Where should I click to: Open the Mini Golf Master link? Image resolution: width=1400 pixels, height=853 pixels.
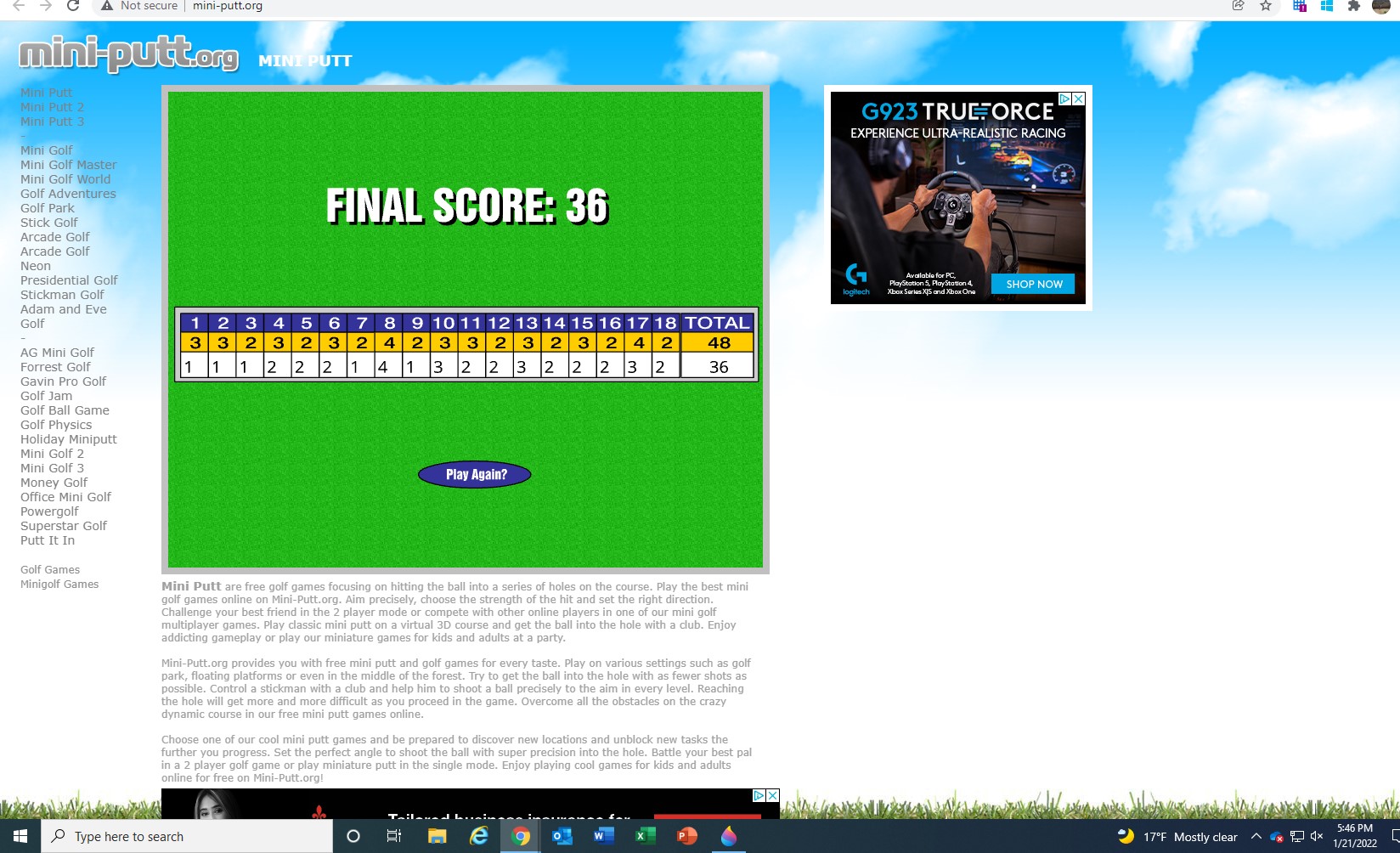coord(69,165)
